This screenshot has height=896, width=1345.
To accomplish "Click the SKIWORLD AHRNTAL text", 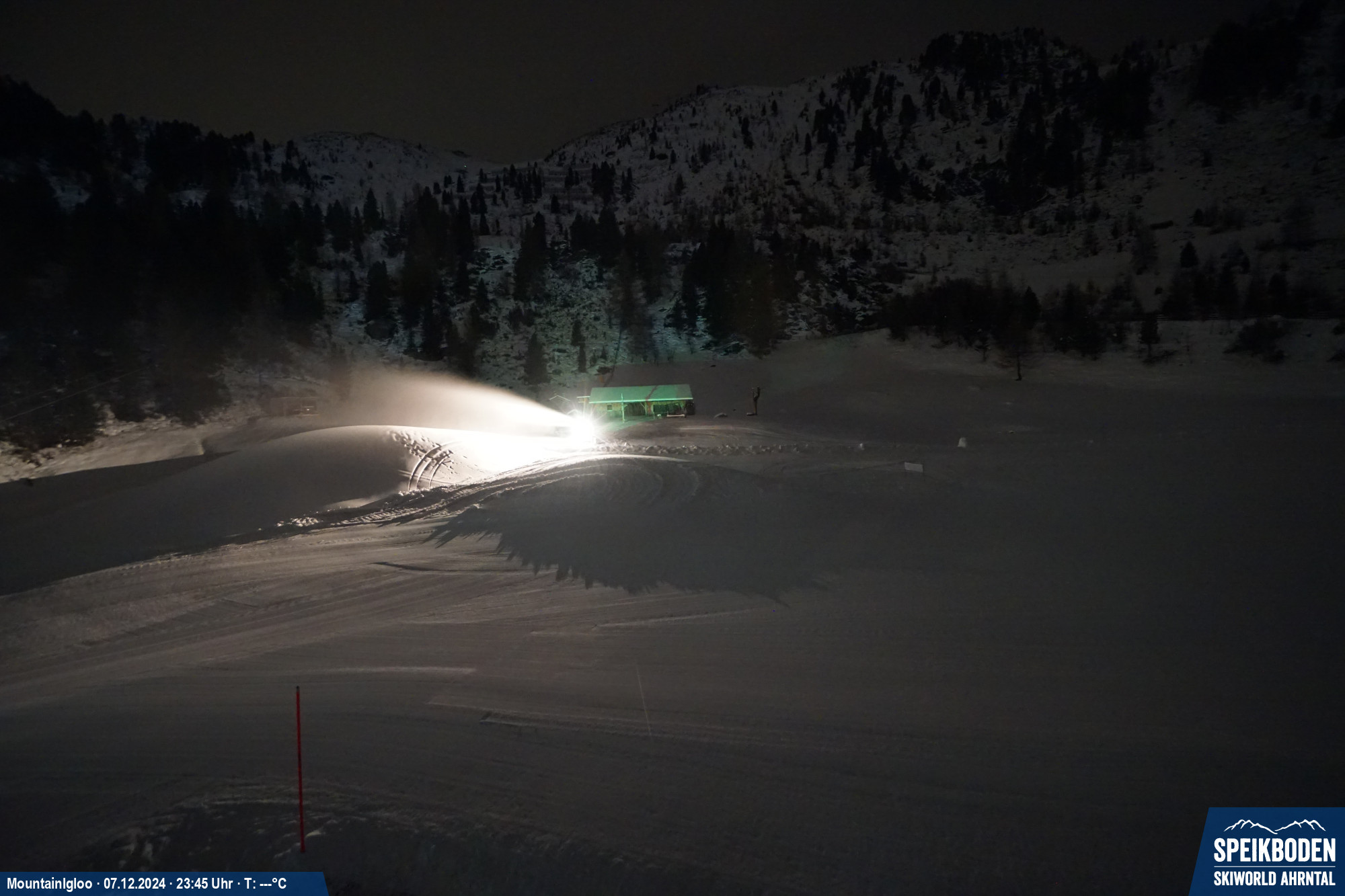I will coord(1274,878).
